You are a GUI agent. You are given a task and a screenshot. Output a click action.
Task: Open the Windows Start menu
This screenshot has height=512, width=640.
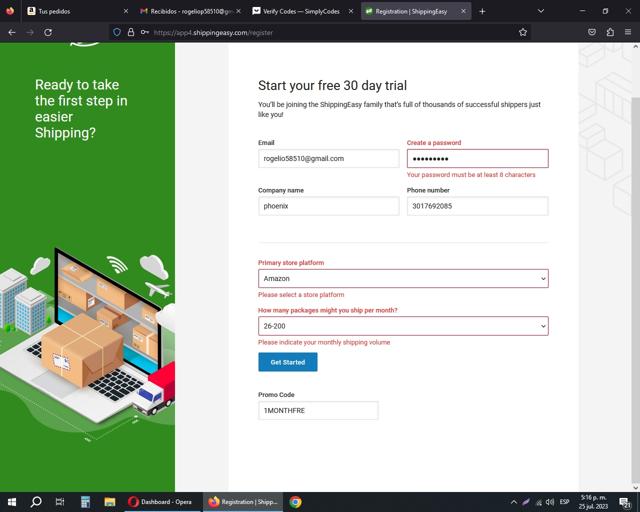click(x=12, y=502)
